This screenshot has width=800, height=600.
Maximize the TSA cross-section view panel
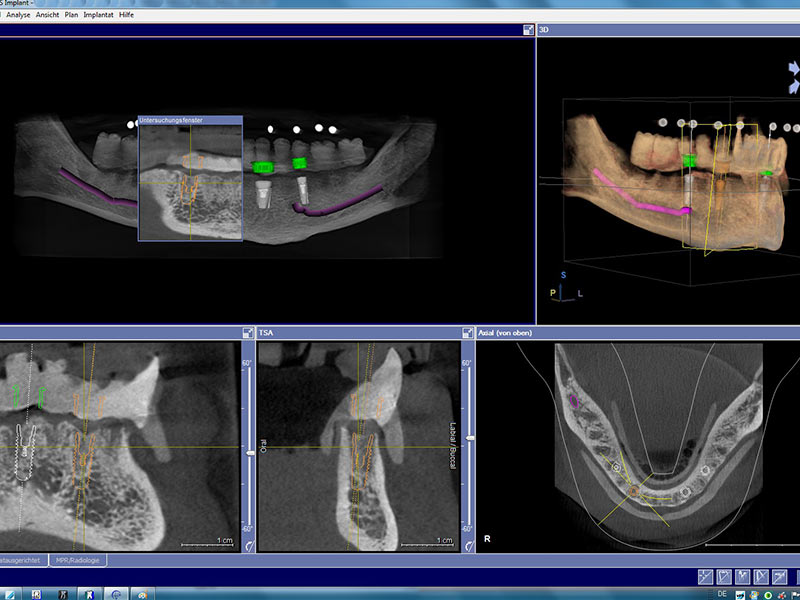click(467, 332)
